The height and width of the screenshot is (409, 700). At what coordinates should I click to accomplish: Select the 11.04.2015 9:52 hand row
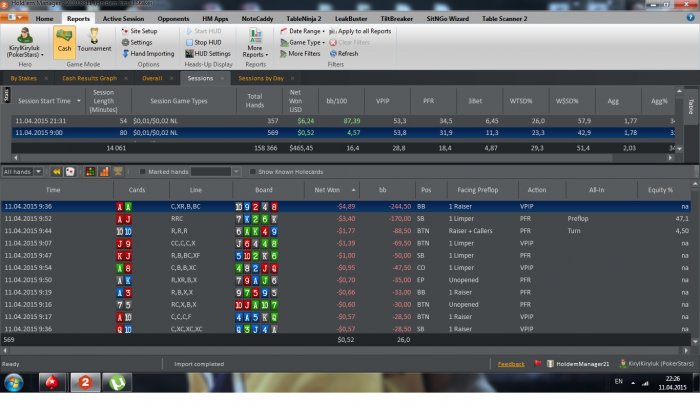346,219
